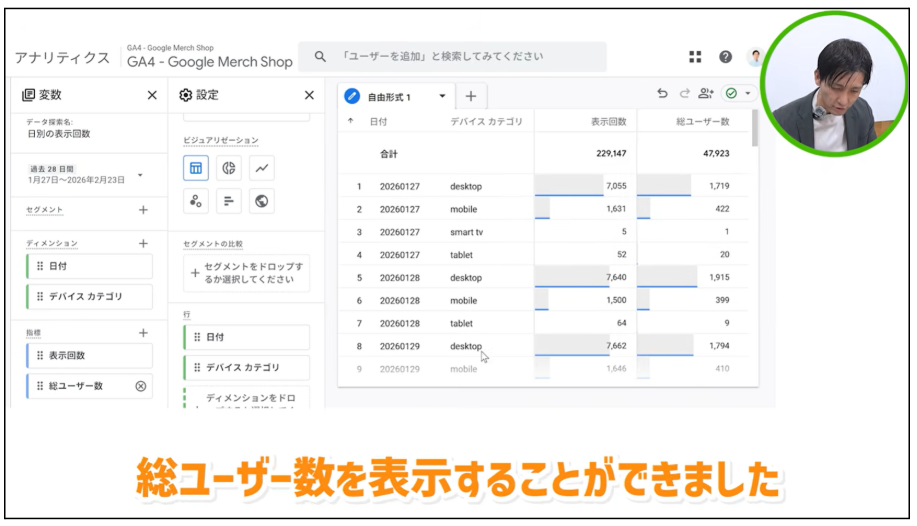The height and width of the screenshot is (526, 917).
Task: Close the 設定 panel
Action: point(309,95)
